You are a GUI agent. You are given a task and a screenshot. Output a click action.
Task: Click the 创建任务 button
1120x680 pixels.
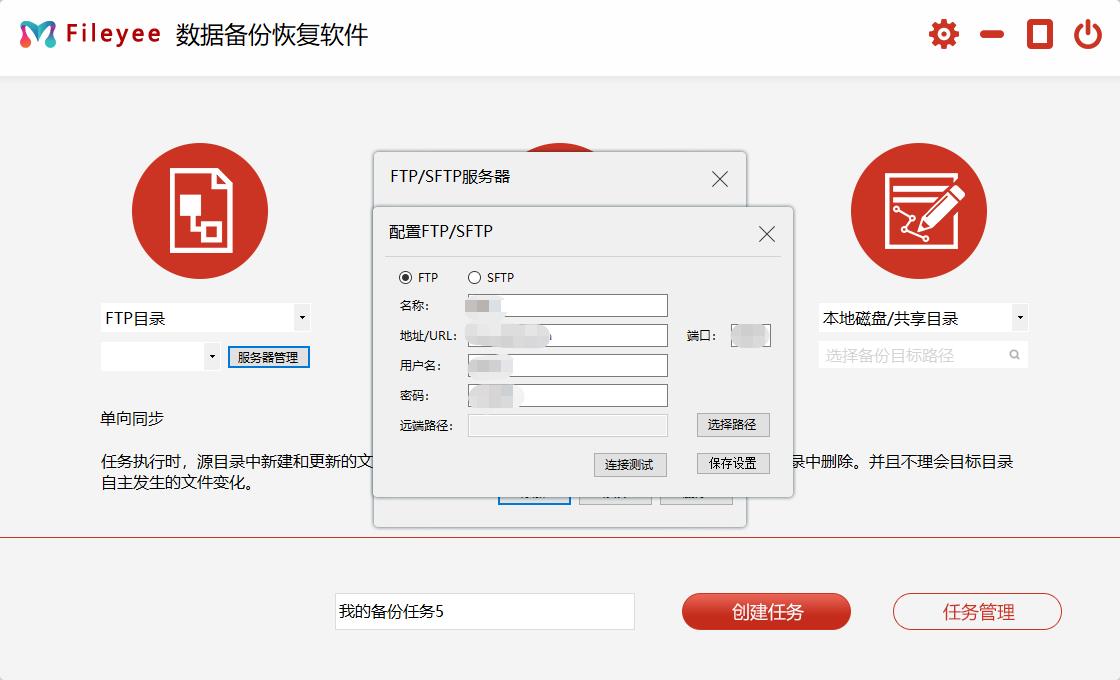coord(766,611)
